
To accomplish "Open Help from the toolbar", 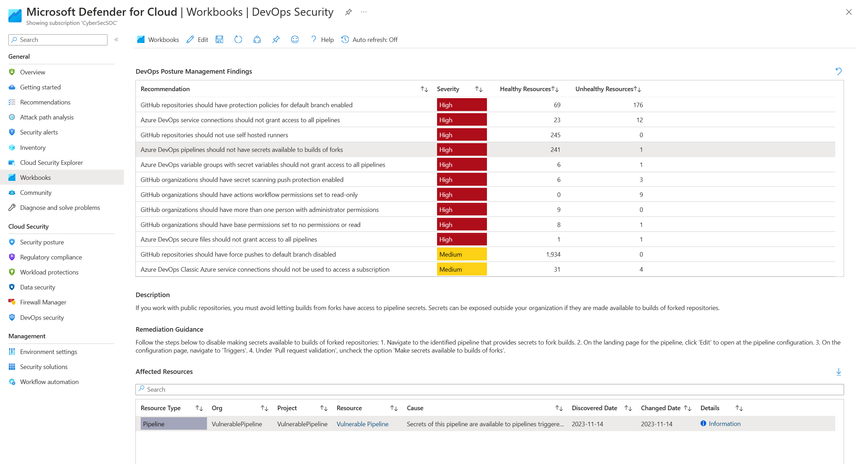I will coord(322,39).
